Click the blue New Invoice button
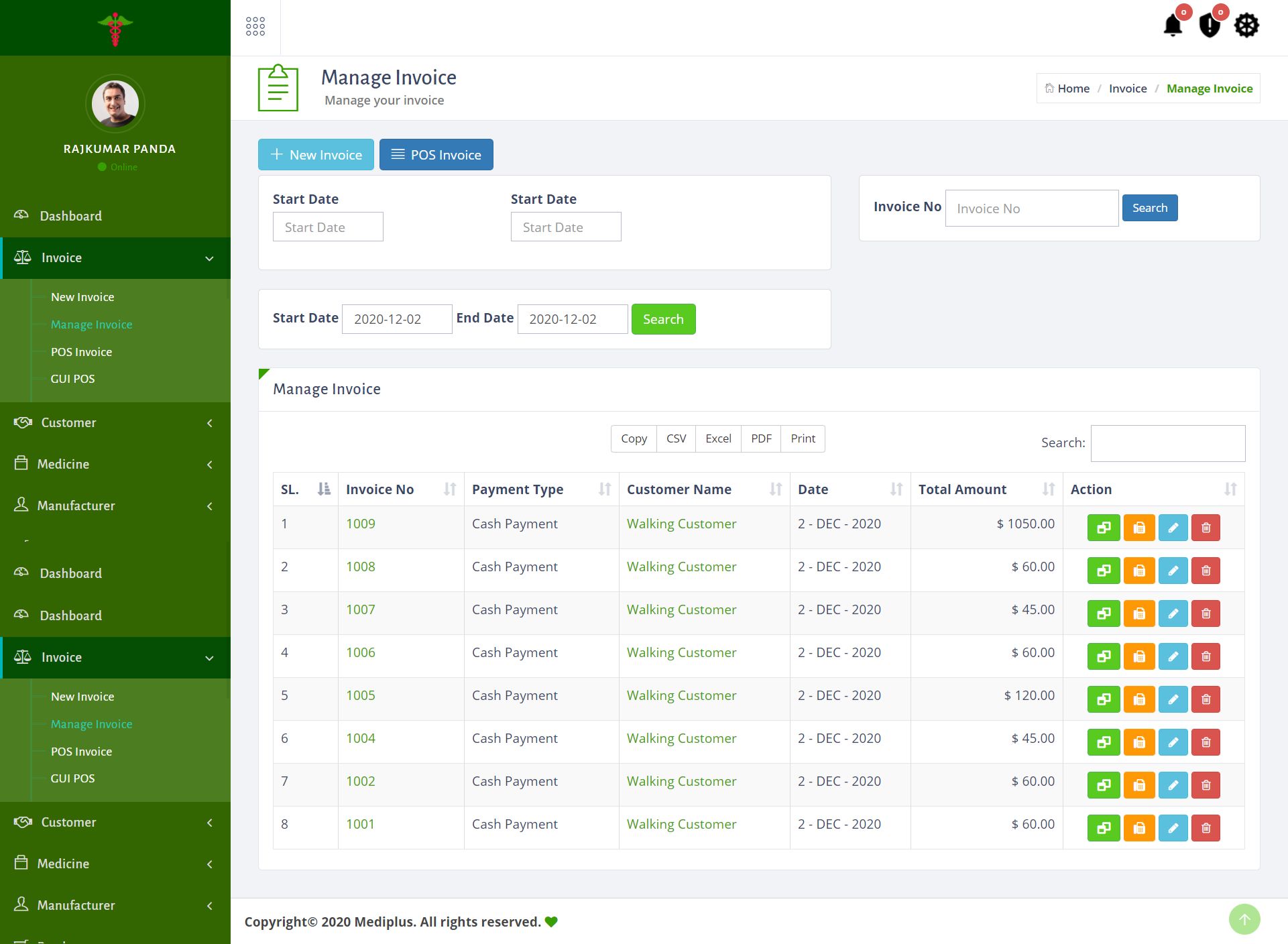The width and height of the screenshot is (1288, 944). click(316, 155)
